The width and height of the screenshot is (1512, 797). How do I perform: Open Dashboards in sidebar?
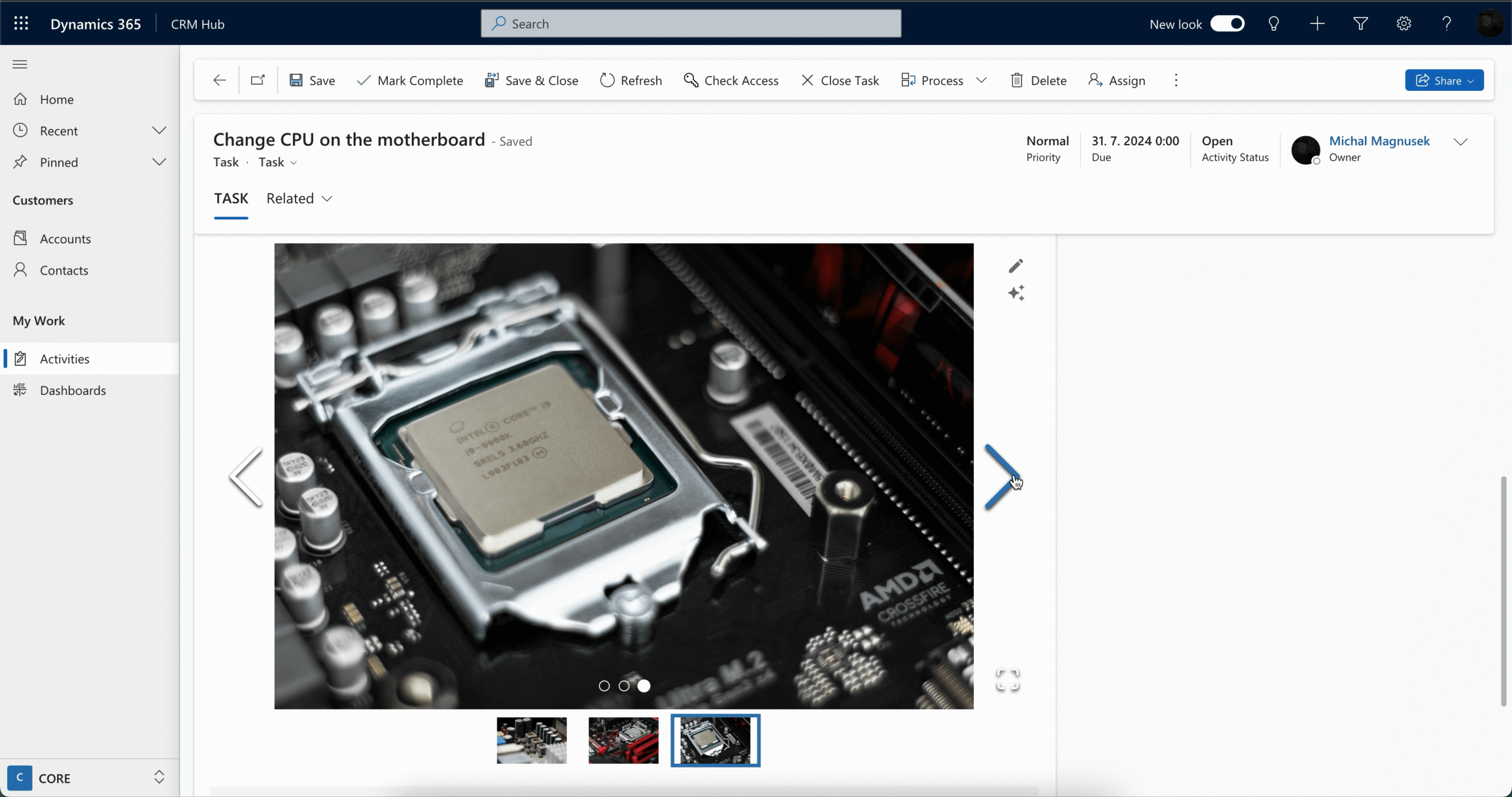coord(90,390)
